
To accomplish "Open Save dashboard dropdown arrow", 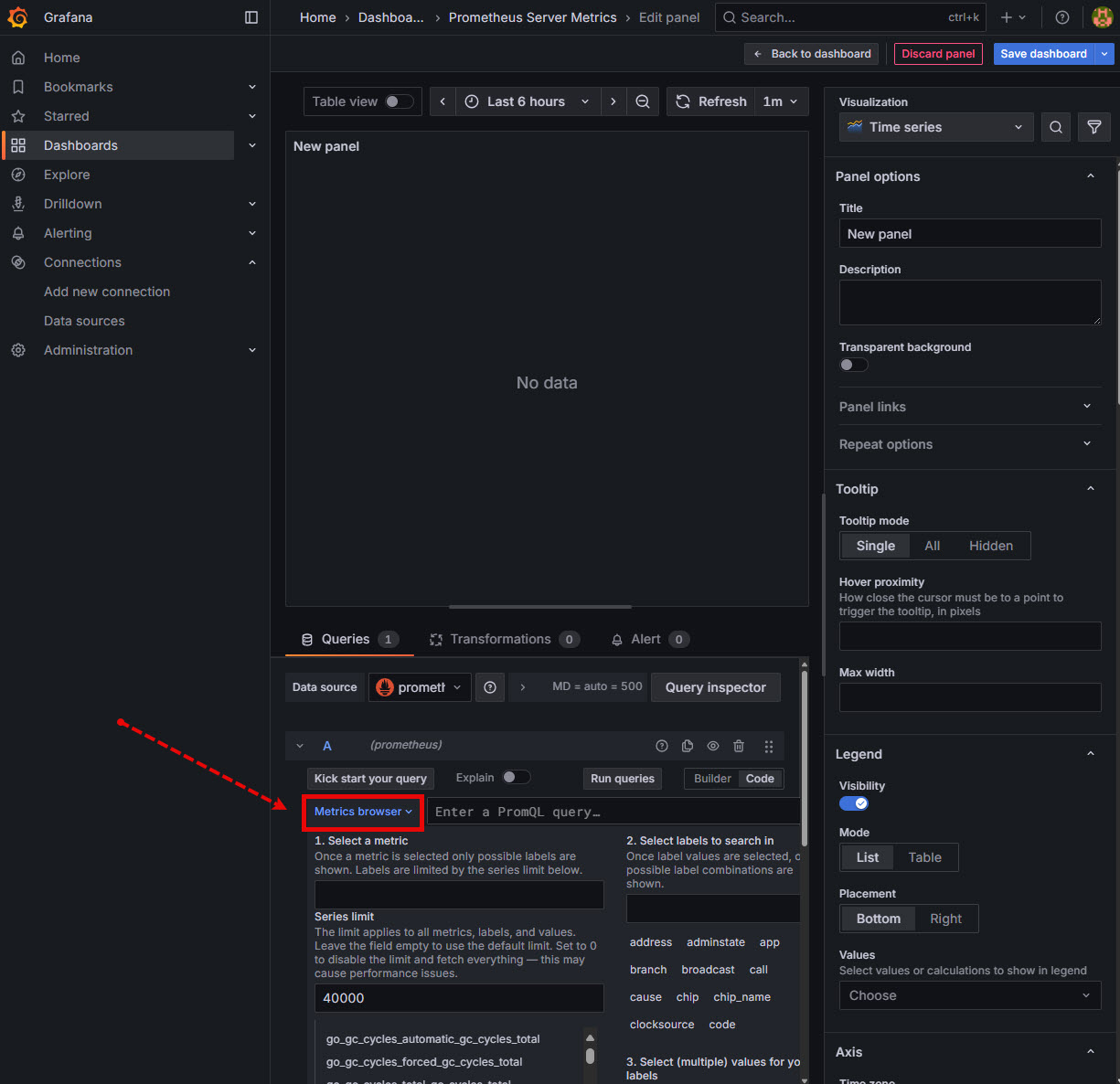I will click(x=1104, y=54).
